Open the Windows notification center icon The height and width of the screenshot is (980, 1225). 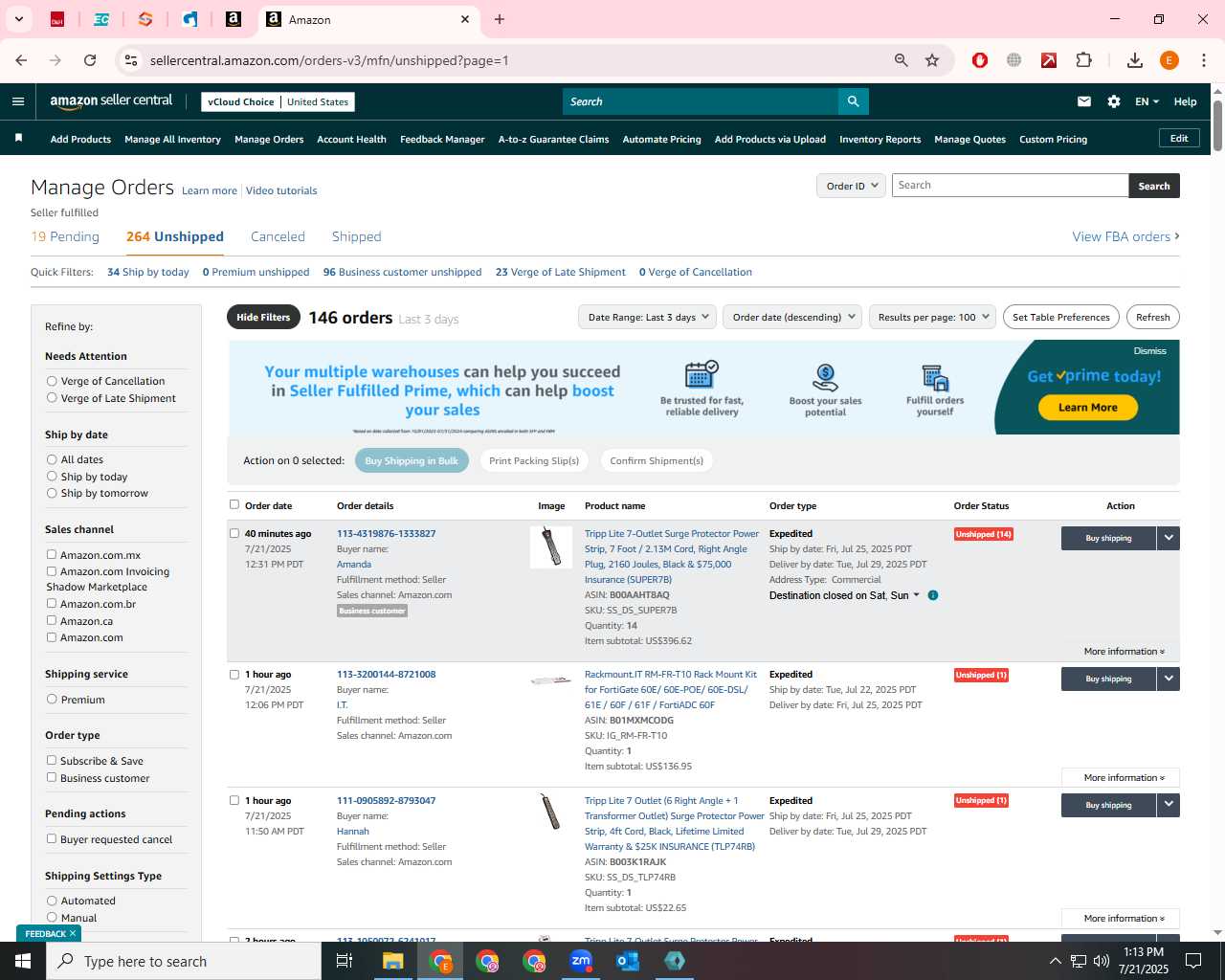[x=1193, y=961]
